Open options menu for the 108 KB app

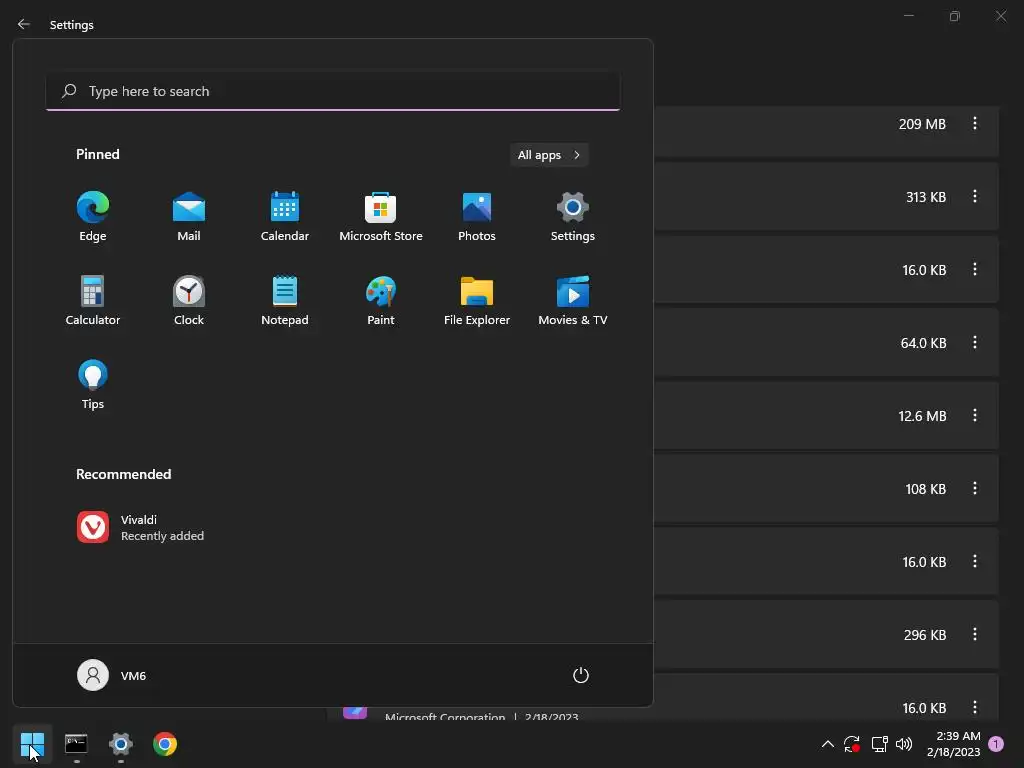(975, 488)
